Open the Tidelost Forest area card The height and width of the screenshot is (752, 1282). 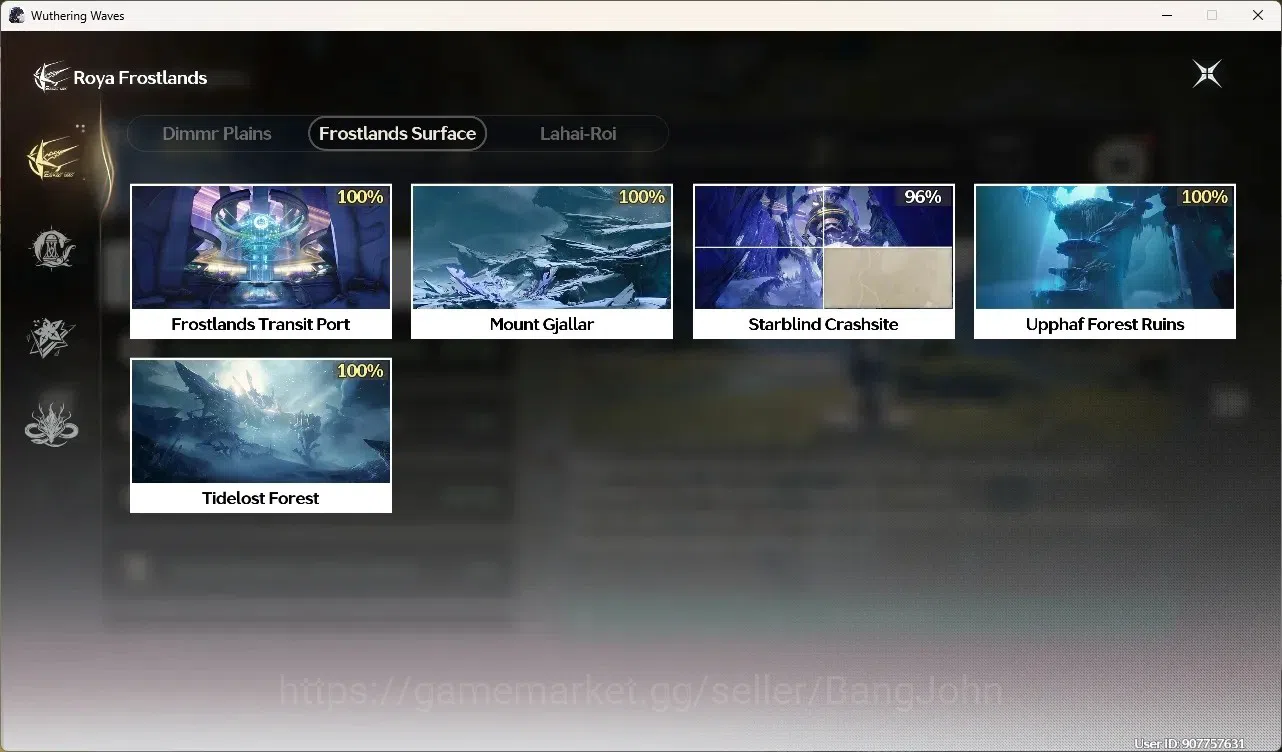[261, 435]
